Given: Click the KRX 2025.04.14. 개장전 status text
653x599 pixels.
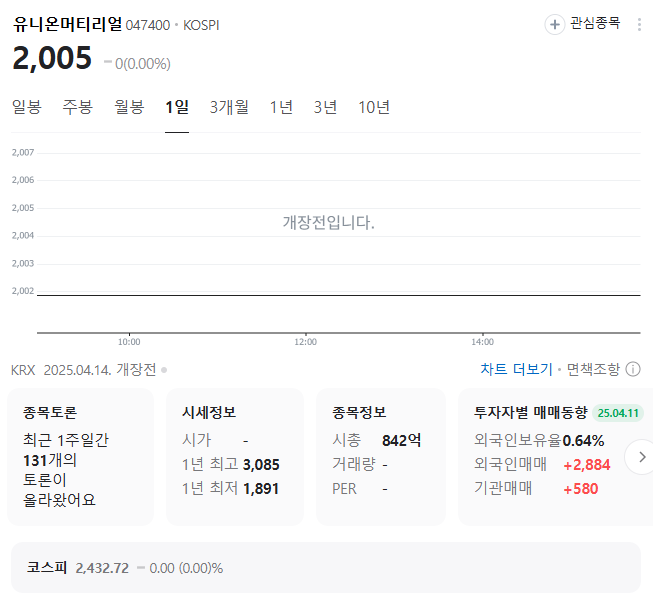Looking at the screenshot, I should [84, 369].
